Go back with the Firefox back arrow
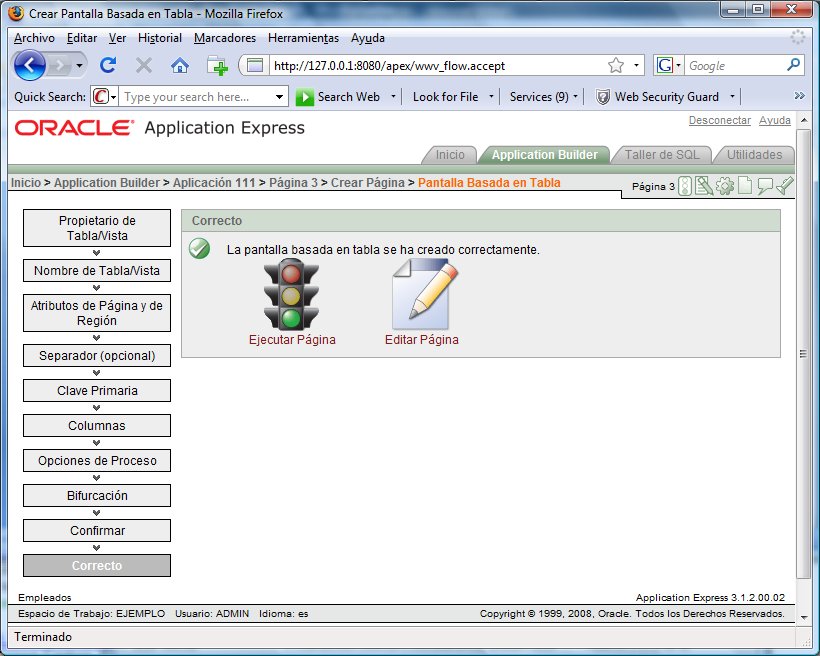The width and height of the screenshot is (820, 656). 29,65
